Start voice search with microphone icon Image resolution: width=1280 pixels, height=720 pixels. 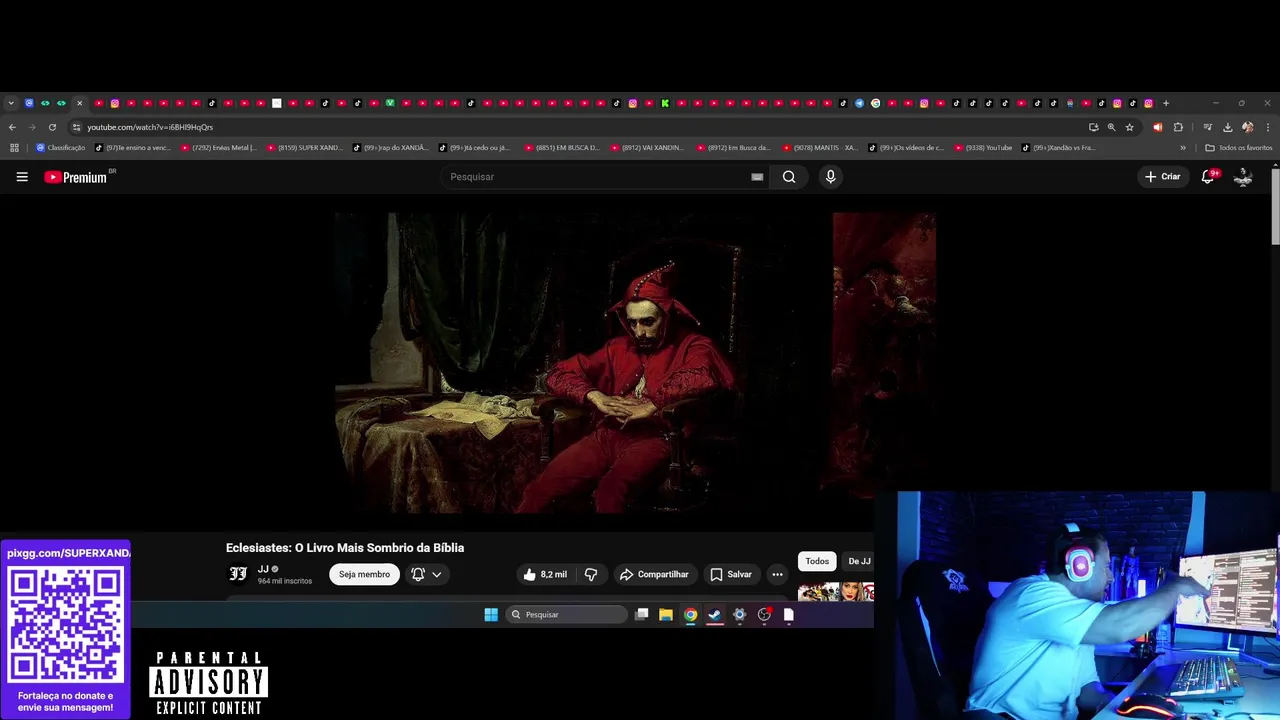tap(830, 177)
